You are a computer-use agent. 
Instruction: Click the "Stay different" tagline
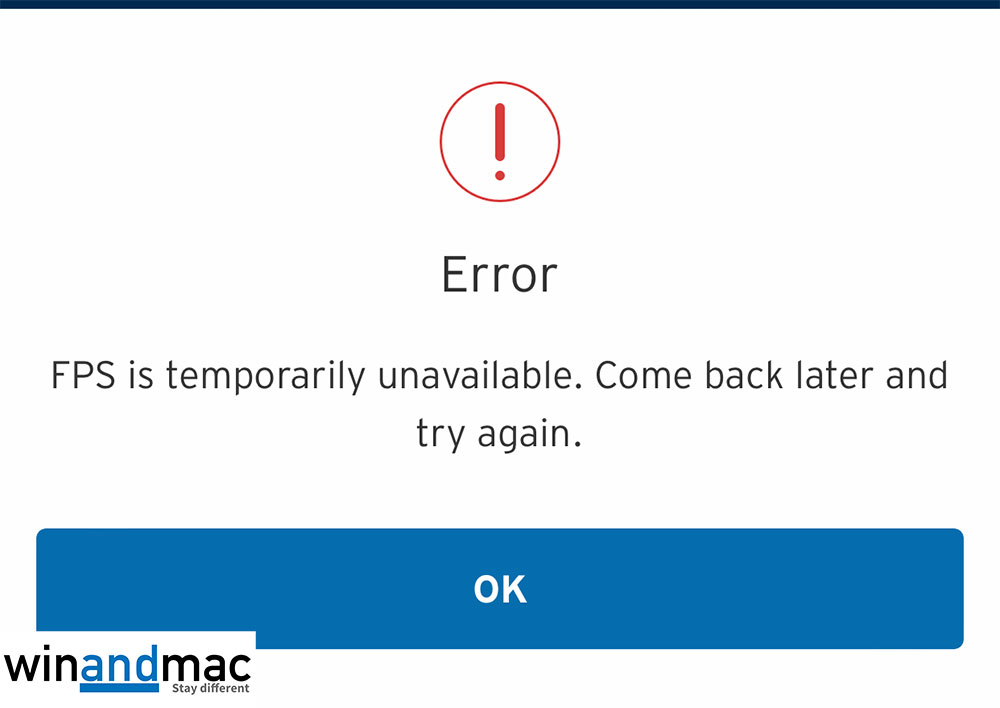pos(210,688)
